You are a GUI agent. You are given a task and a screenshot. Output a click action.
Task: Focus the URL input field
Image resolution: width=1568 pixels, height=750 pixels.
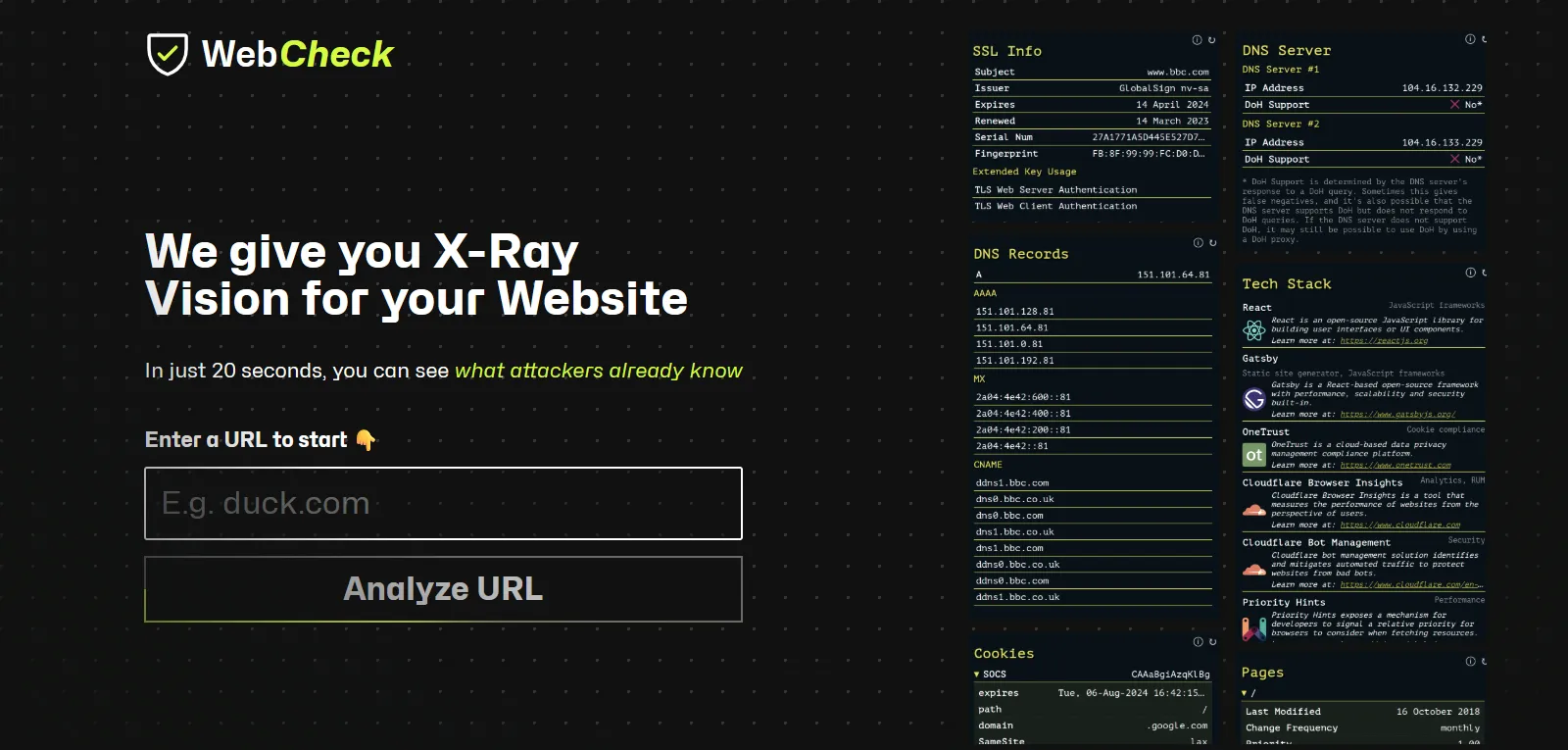click(443, 503)
